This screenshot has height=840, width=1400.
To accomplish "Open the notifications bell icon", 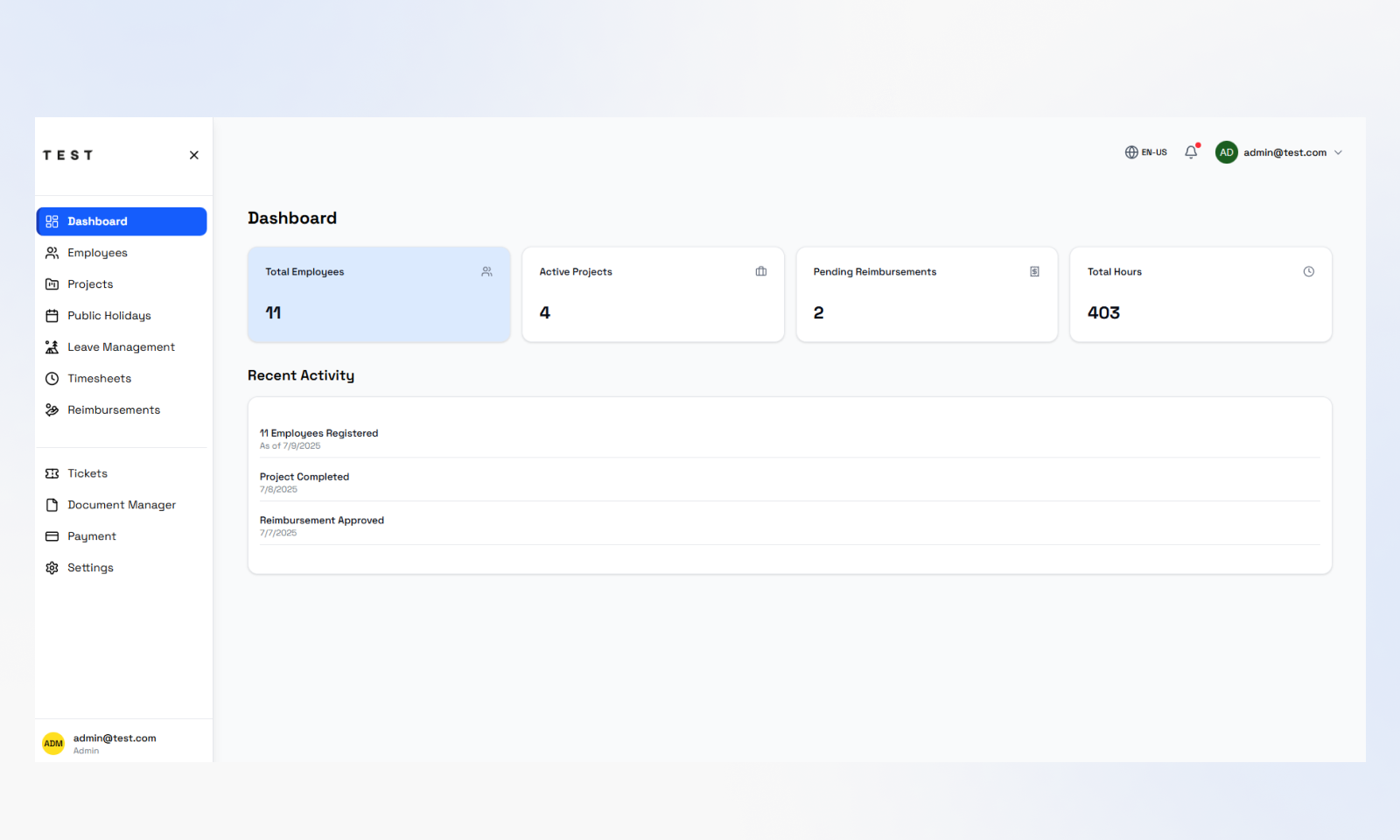I will coord(1191,152).
